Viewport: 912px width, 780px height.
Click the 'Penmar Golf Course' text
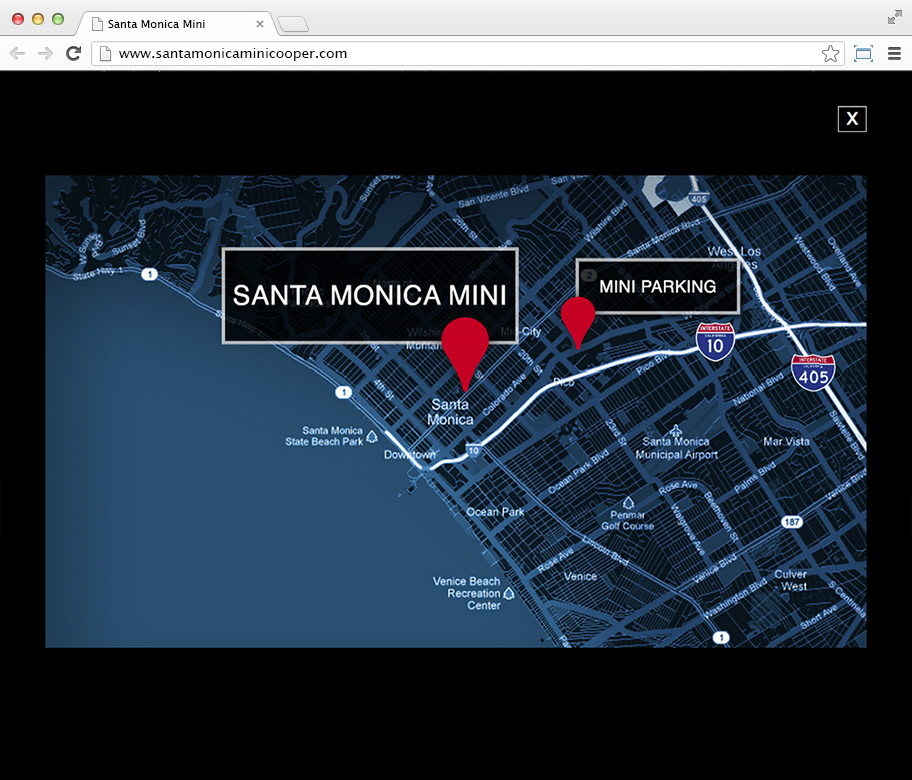point(628,521)
